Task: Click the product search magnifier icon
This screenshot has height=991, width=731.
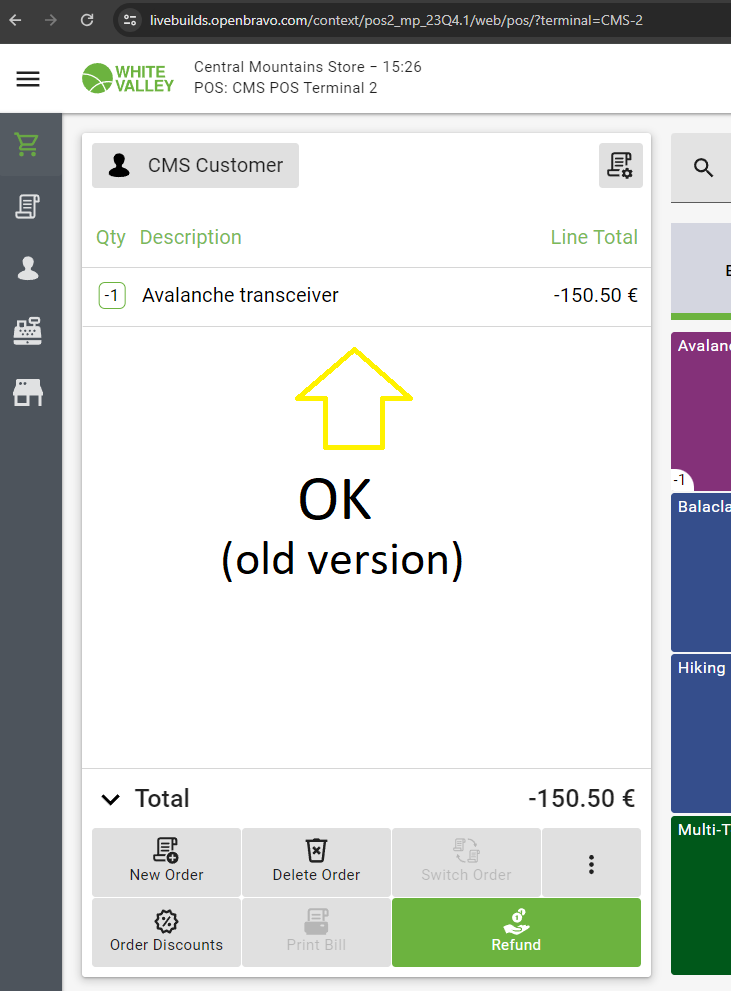Action: coord(703,167)
